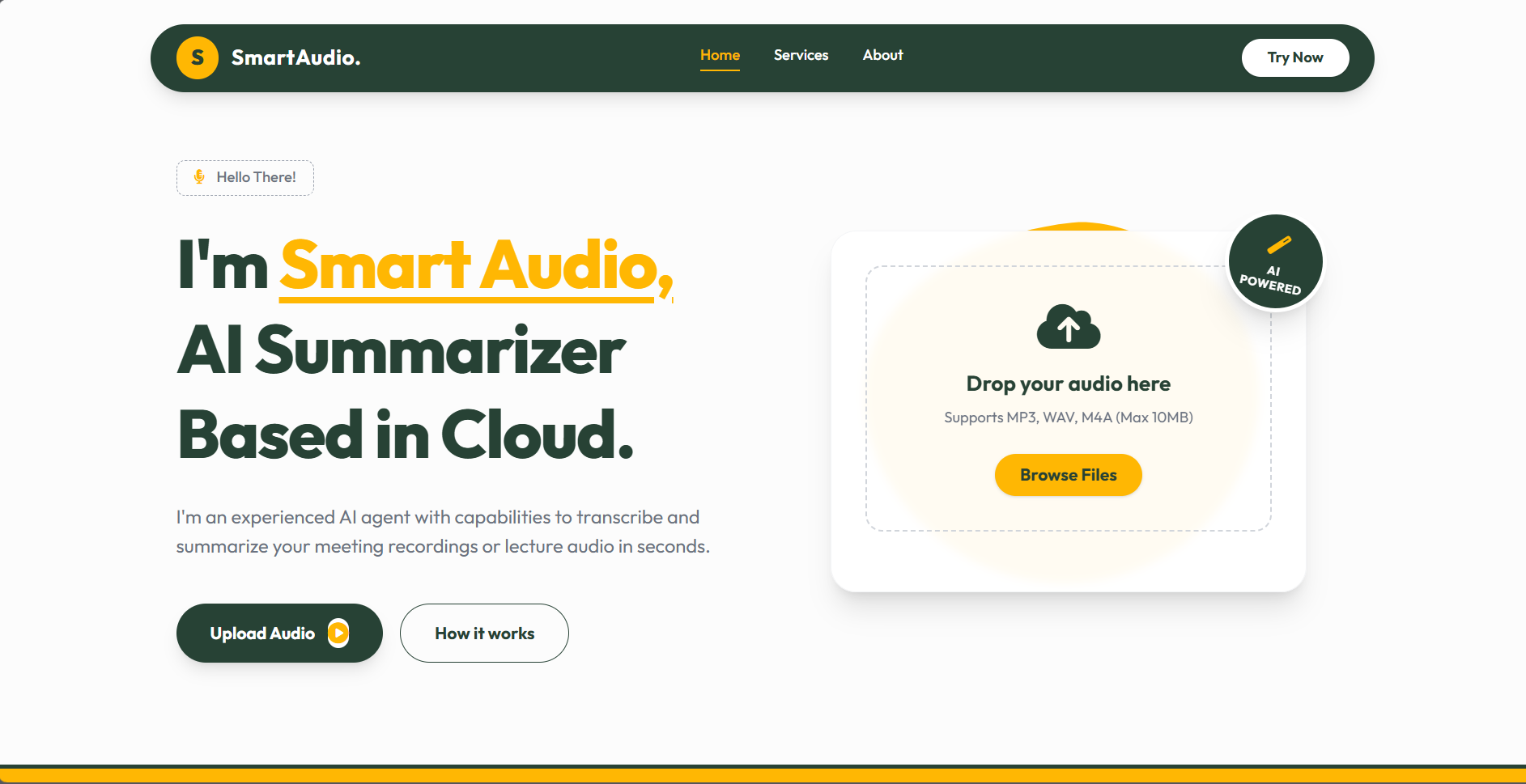Screen dimensions: 1526x784
Task: Click the microphone icon beside Hello There!
Action: 199,177
